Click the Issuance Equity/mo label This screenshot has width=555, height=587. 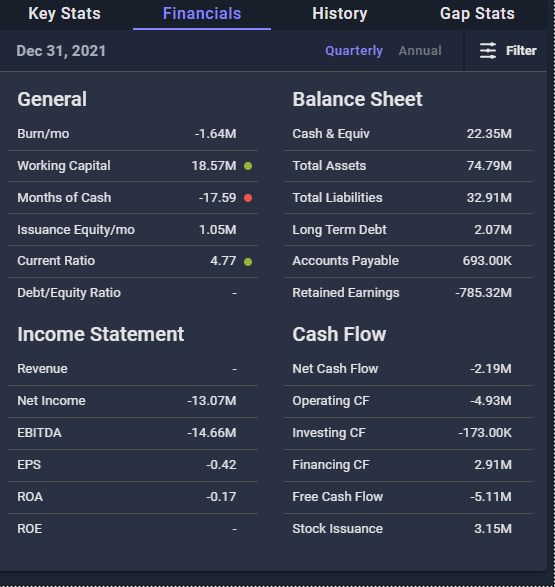click(x=76, y=230)
